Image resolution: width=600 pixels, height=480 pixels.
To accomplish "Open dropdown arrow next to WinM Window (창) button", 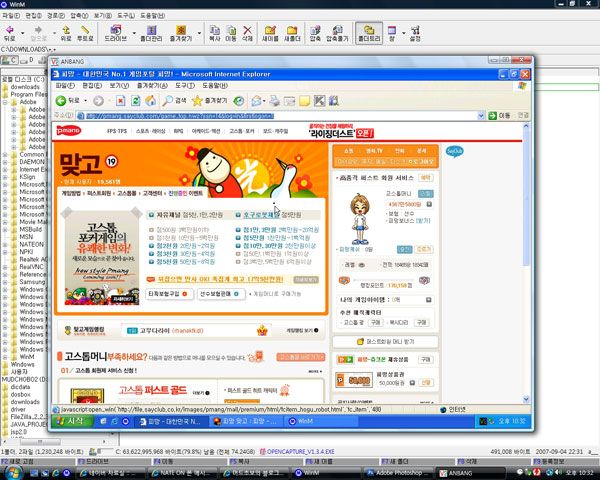I will click(403, 33).
